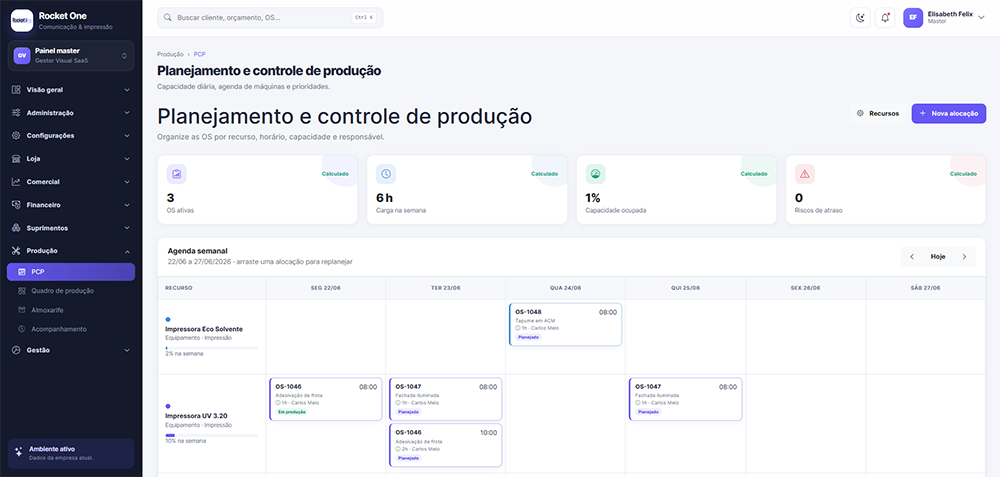Select OS-1047 card on TER 23/06
Viewport: 1000px width, 477px height.
445,399
